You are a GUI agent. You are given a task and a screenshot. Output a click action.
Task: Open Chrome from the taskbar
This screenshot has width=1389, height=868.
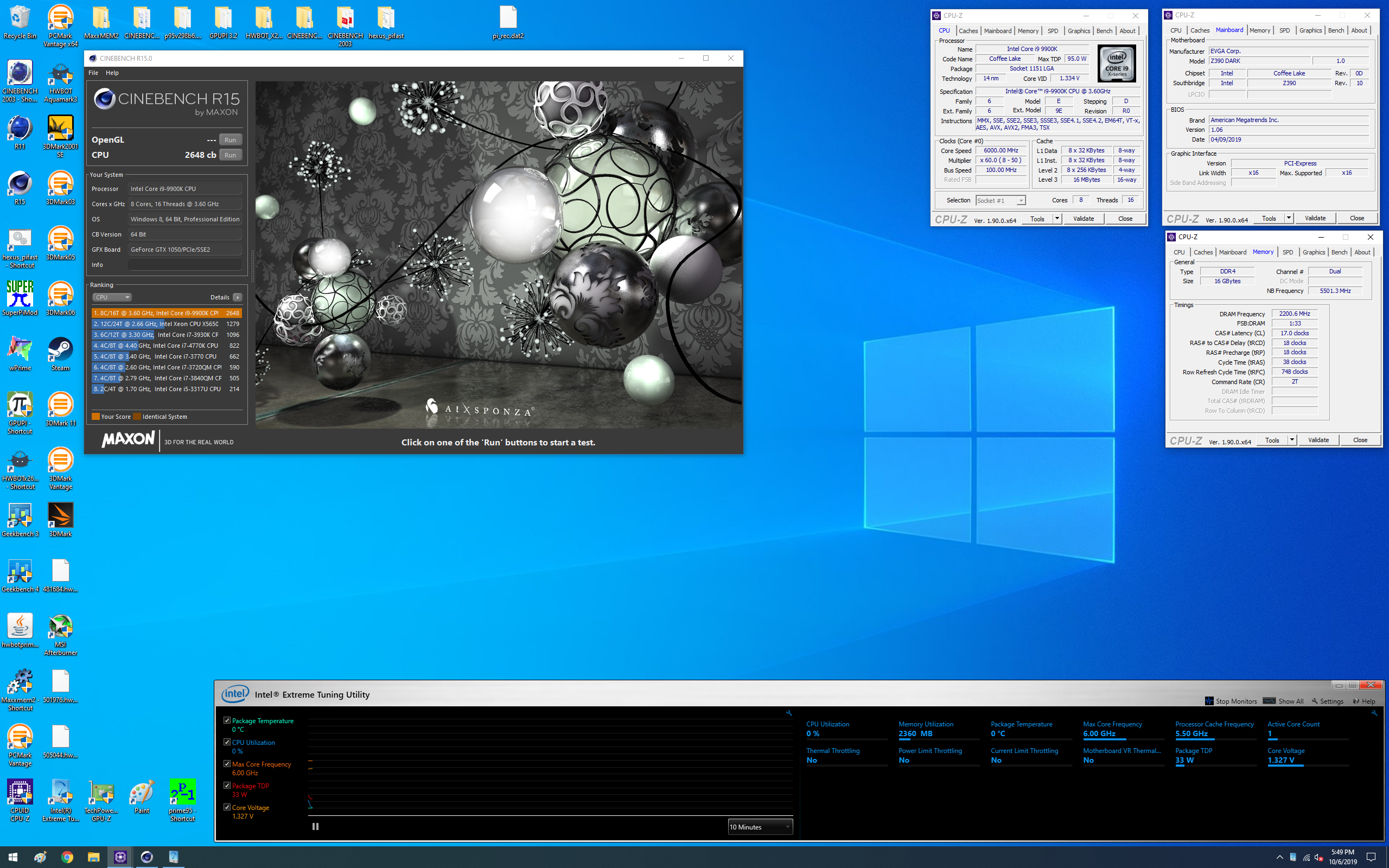click(x=67, y=857)
